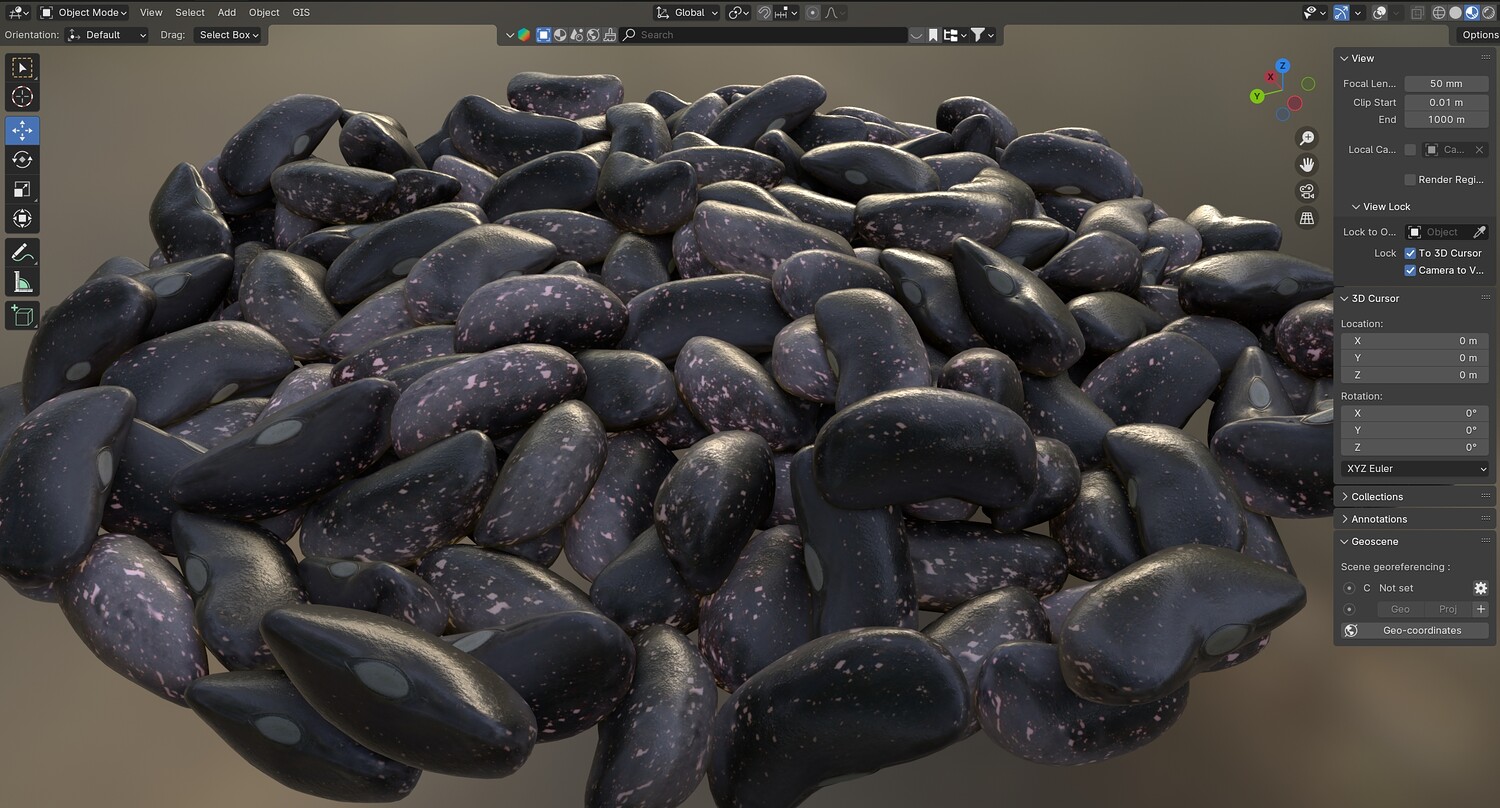Open the Object menu
This screenshot has width=1500, height=808.
264,13
